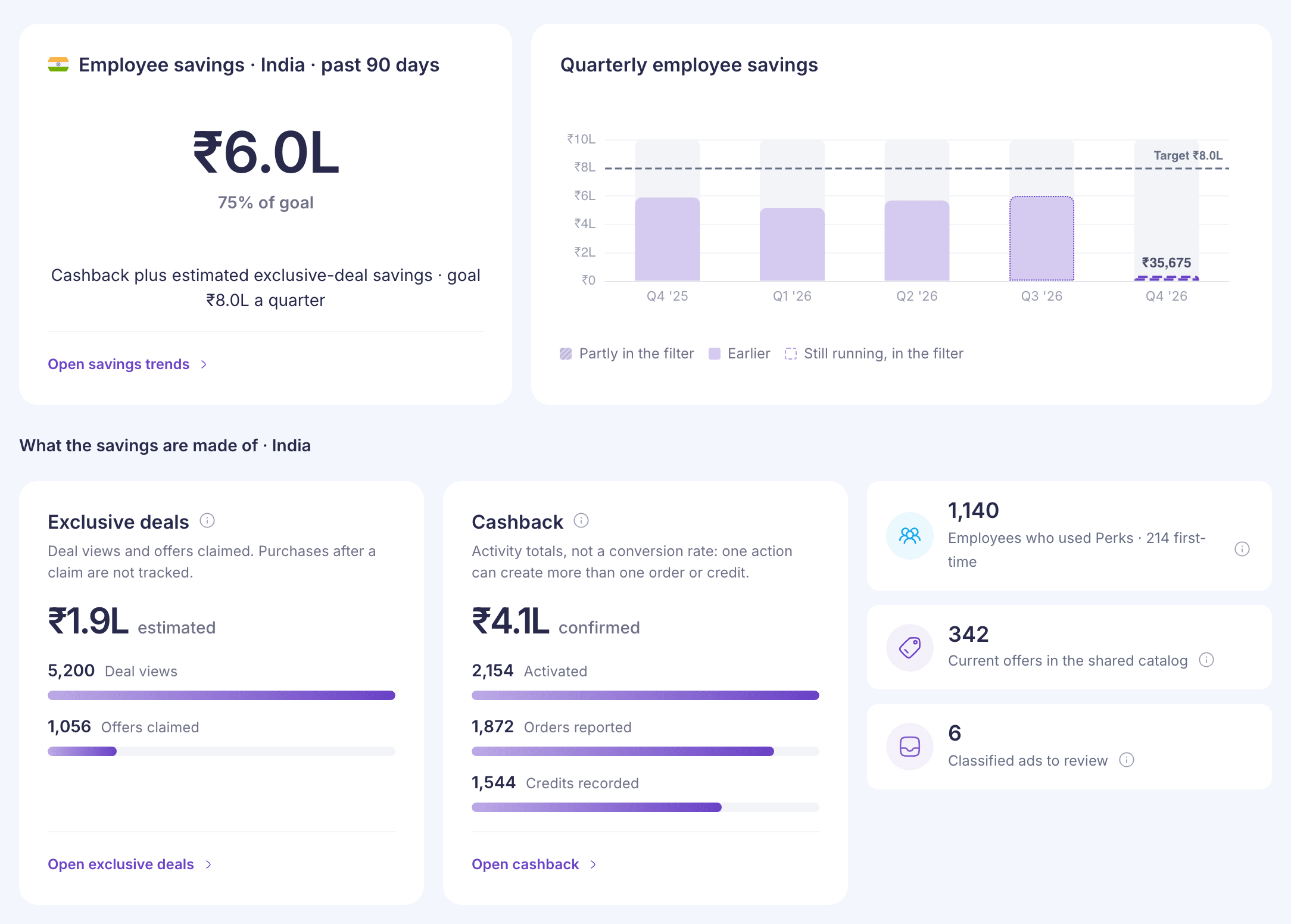Click the classified ads inbox icon
1291x924 pixels.
pos(910,747)
